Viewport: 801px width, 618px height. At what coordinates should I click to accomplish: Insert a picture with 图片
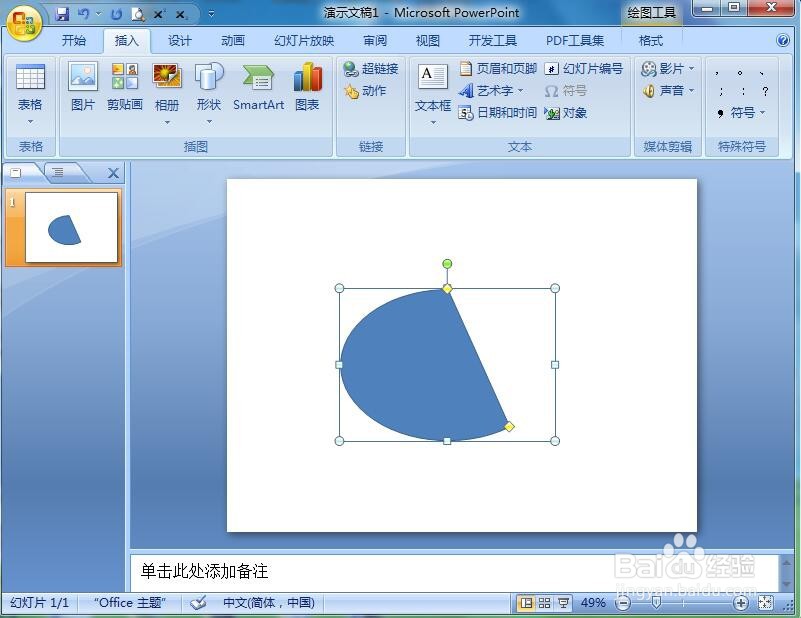(x=83, y=87)
